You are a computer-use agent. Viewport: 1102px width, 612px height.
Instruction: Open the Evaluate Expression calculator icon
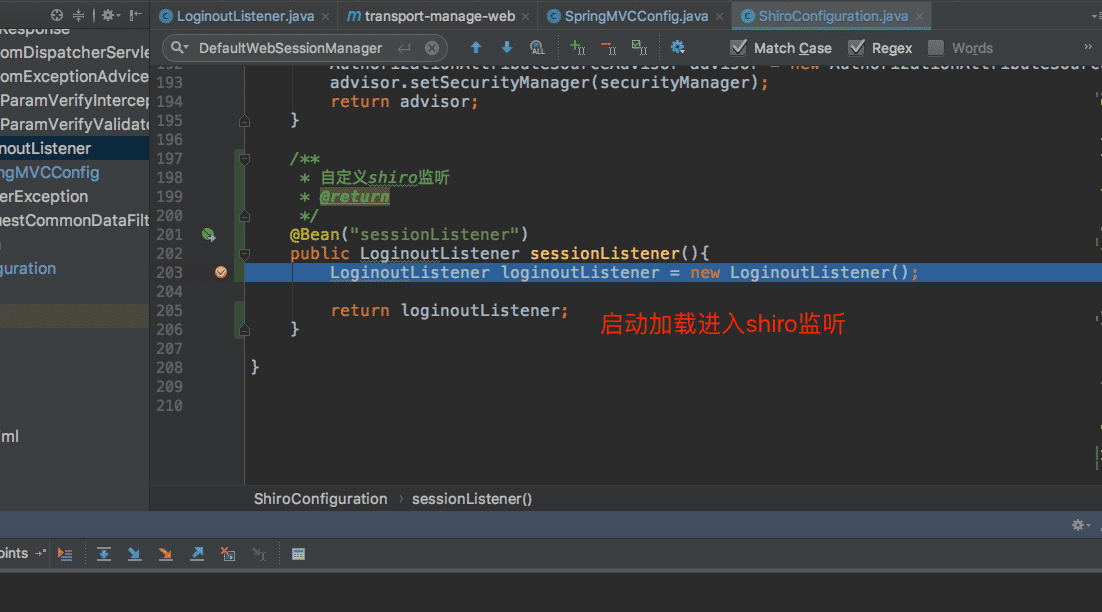[x=297, y=553]
